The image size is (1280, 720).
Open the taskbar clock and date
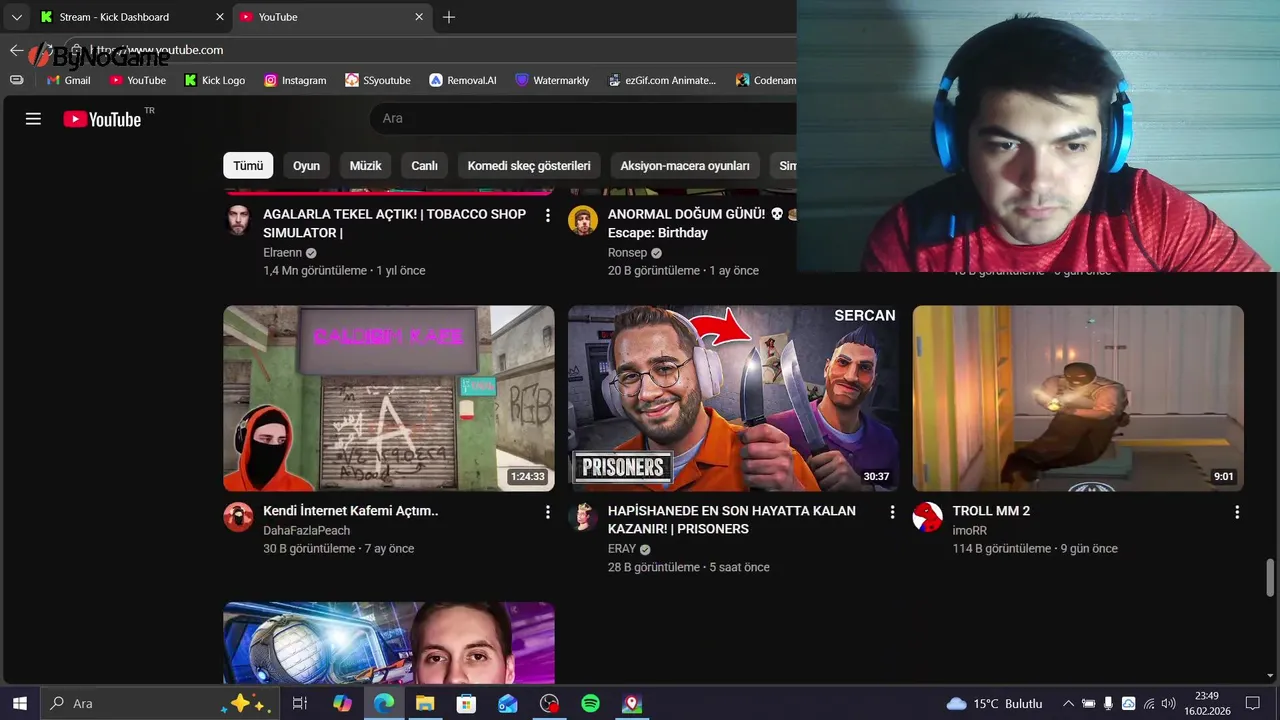click(x=1206, y=703)
